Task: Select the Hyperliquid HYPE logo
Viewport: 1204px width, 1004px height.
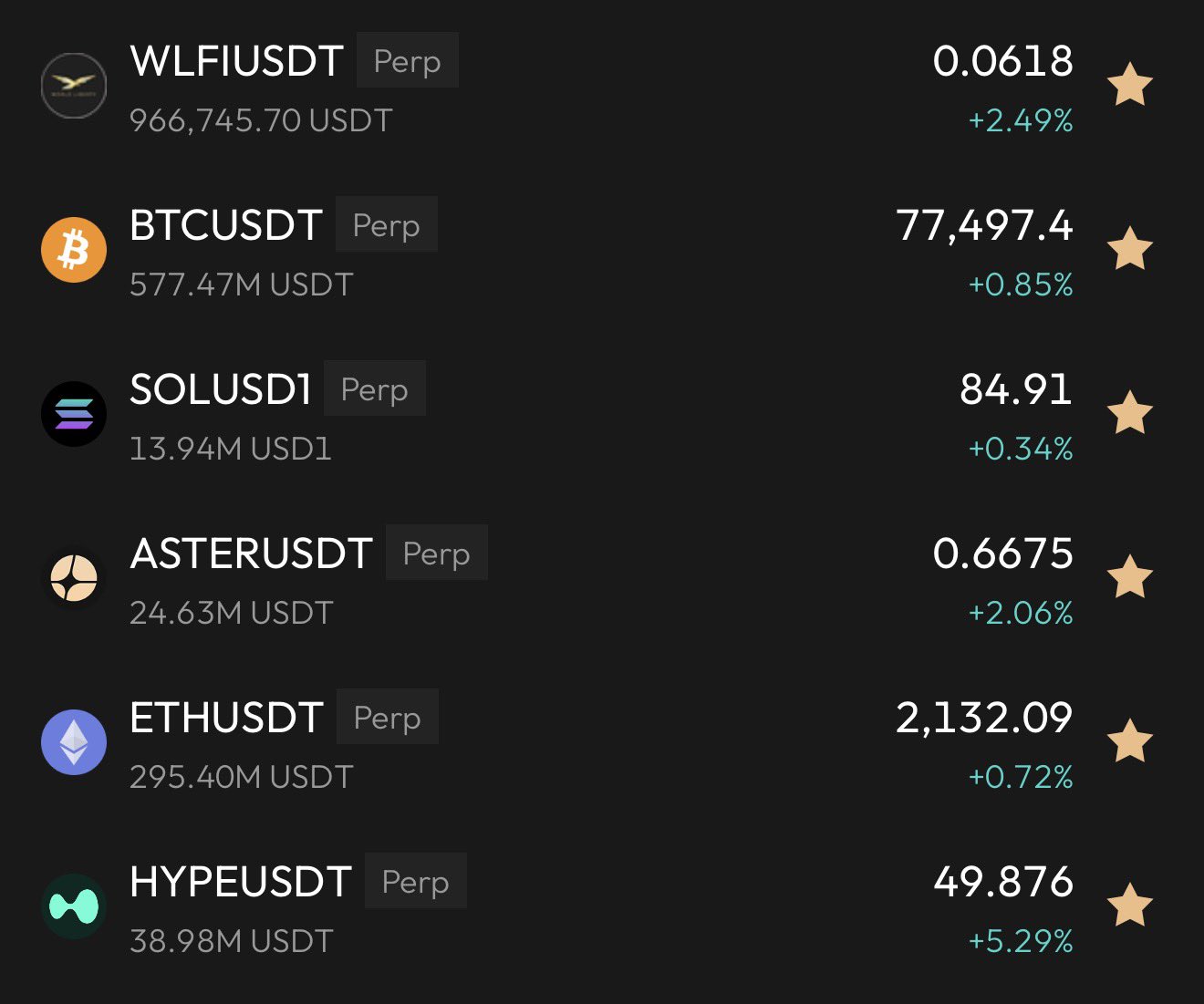Action: (74, 906)
